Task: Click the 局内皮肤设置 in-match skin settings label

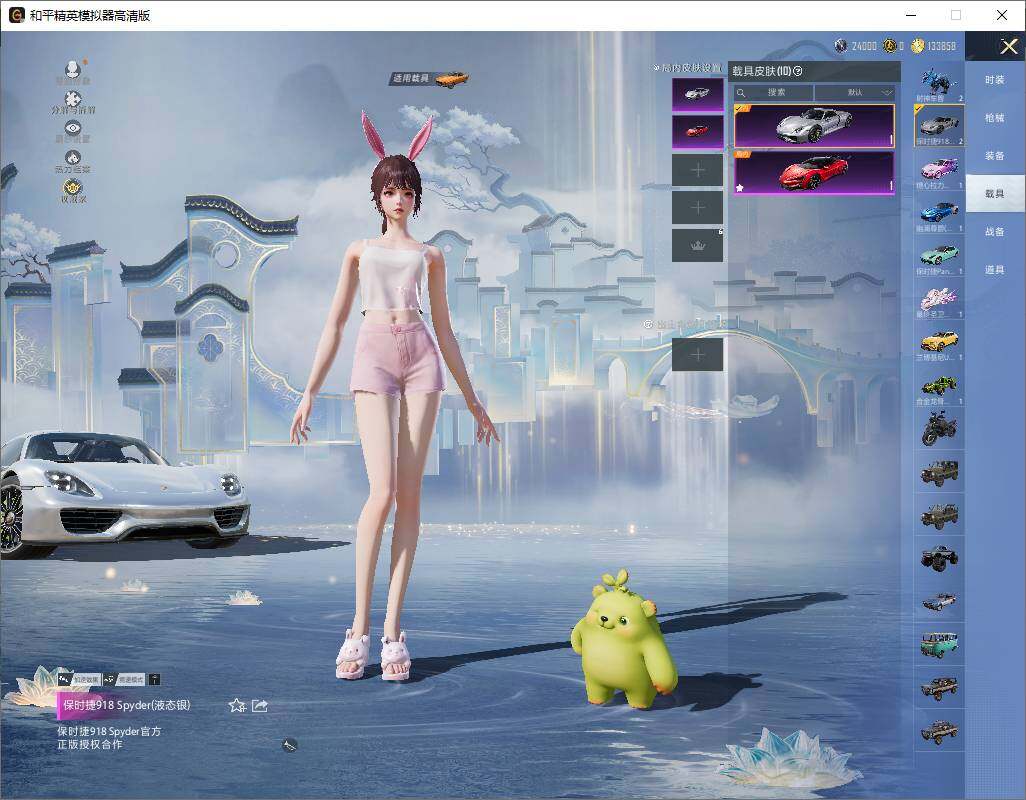Action: [x=688, y=68]
